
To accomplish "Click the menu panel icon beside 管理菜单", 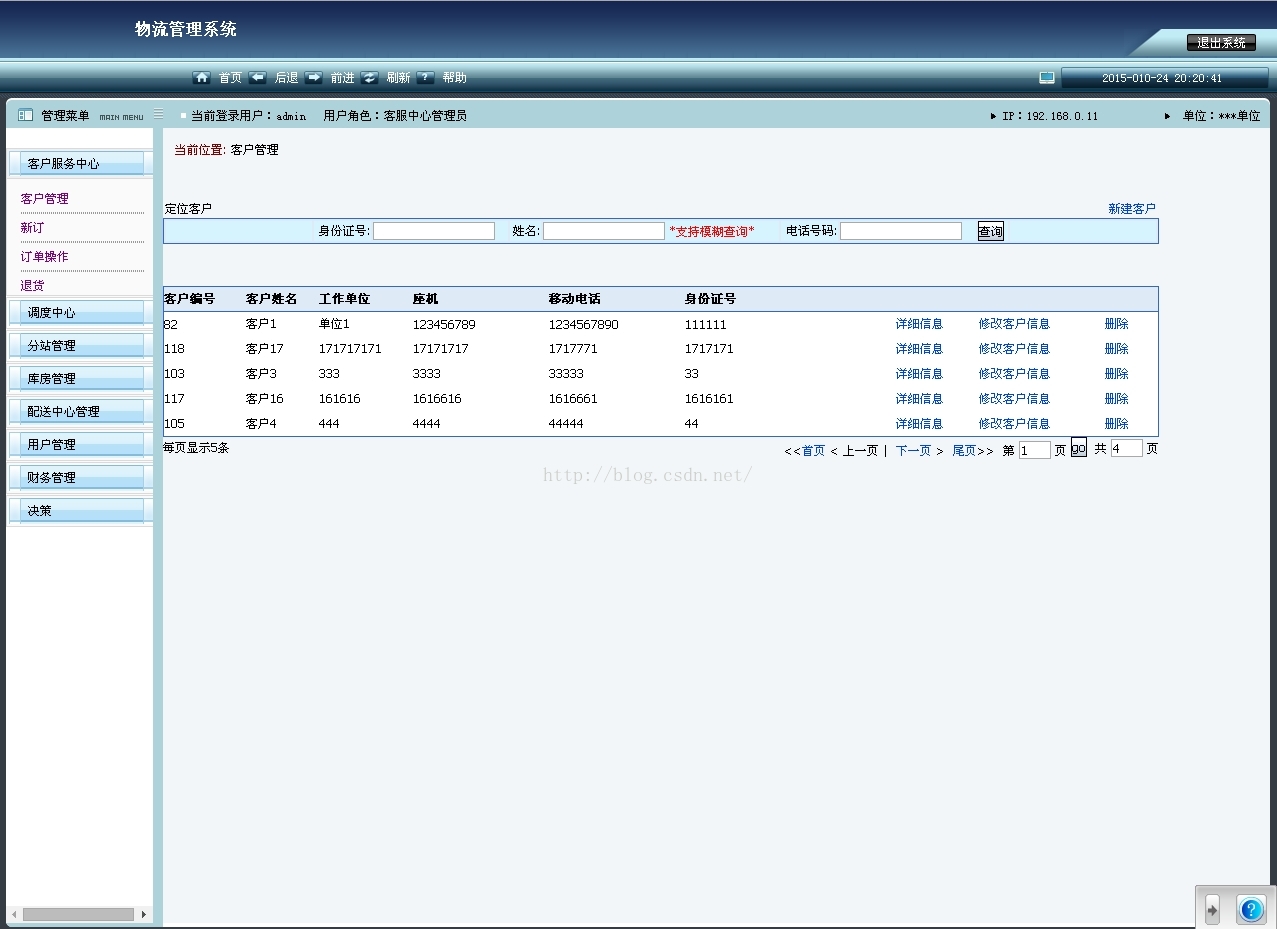I will (26, 115).
